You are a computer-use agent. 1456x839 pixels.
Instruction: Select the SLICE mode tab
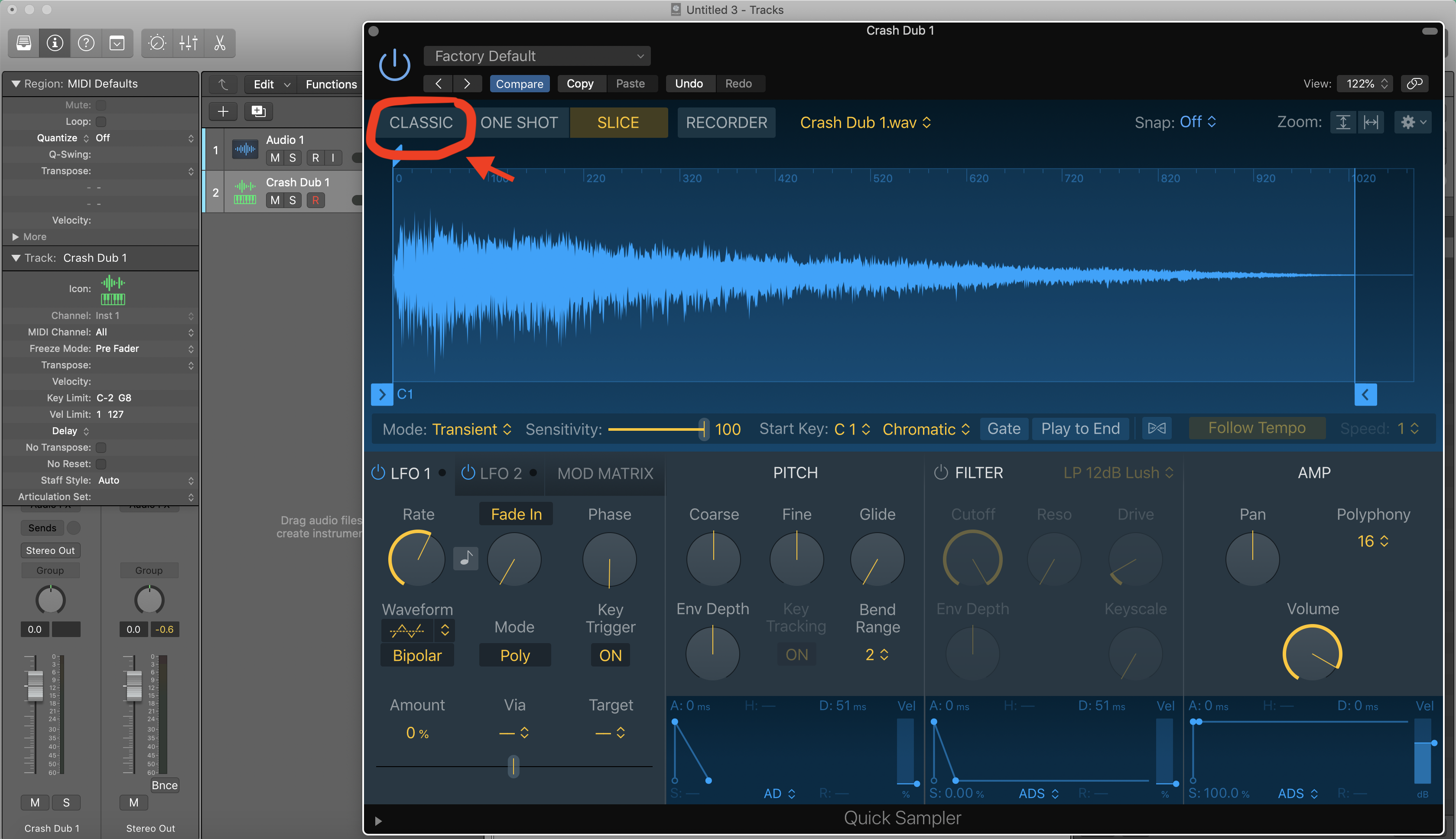coord(618,122)
